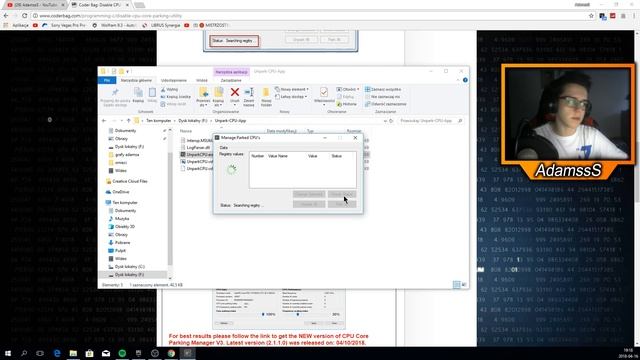Image resolution: width=640 pixels, height=360 pixels.
Task: Open Aplikacje bookmarks shortcut
Action: click(x=17, y=25)
